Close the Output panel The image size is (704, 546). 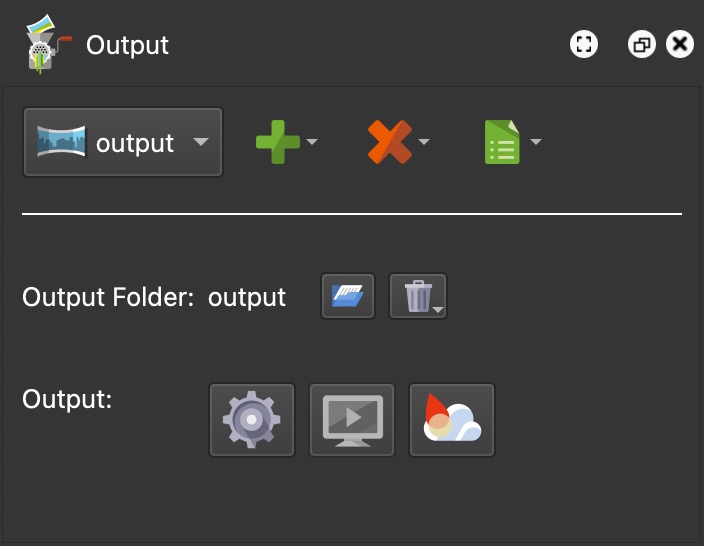(x=680, y=44)
